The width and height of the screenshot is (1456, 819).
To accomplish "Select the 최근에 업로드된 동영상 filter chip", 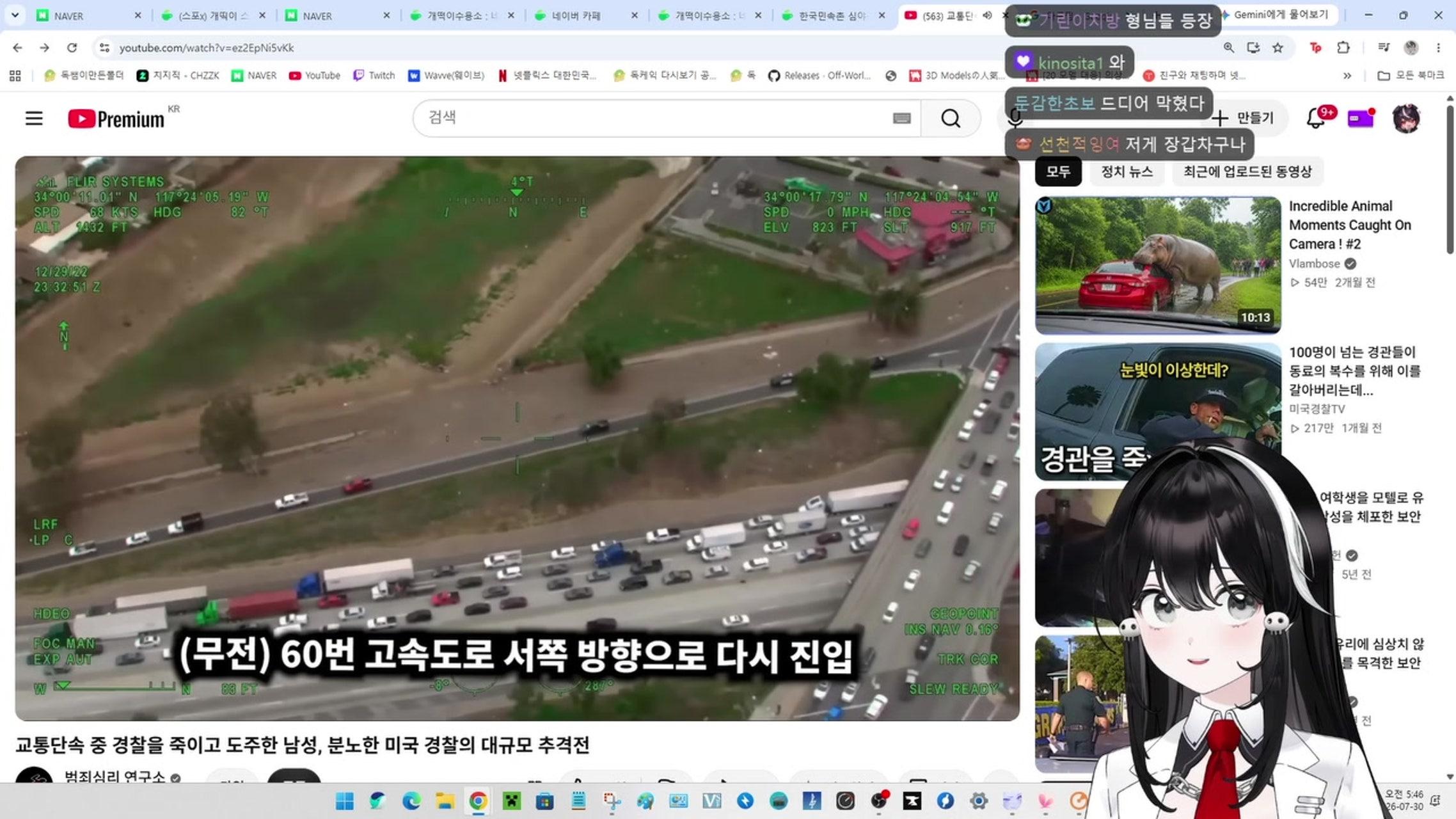I will coord(1247,171).
